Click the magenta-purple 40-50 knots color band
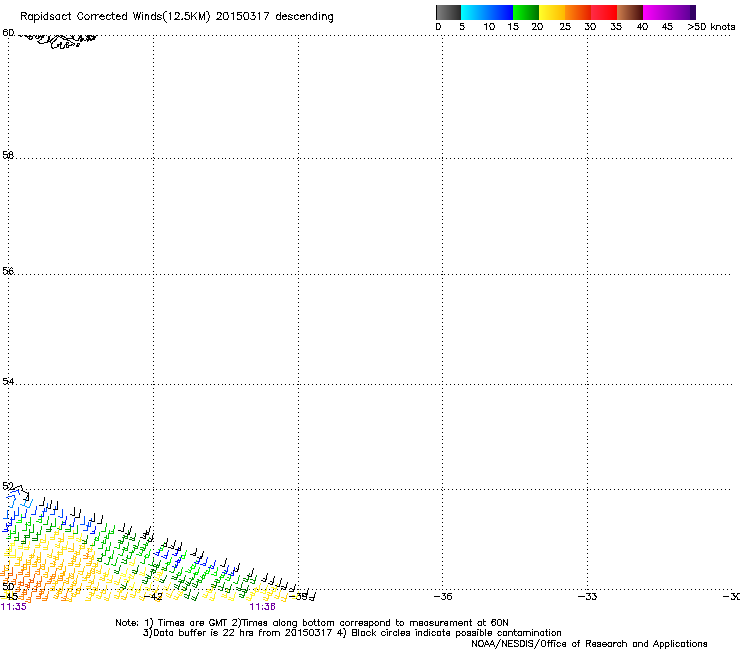Viewport: 740px width, 650px height. point(669,12)
